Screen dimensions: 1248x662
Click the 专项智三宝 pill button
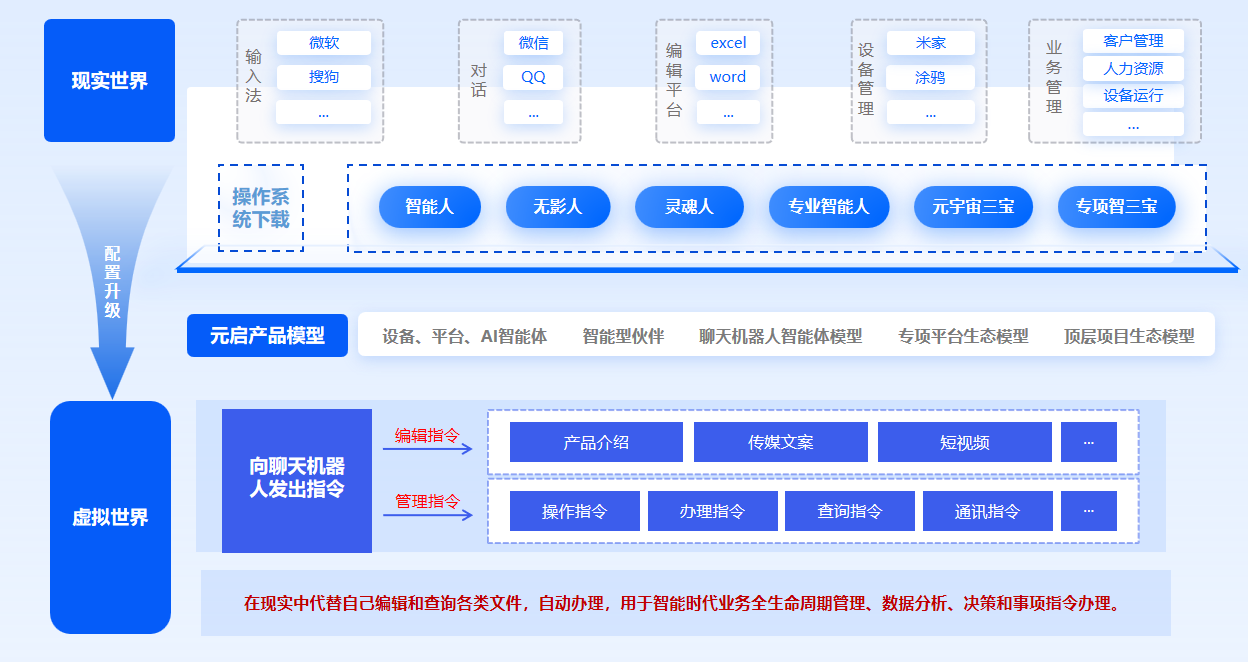[1116, 207]
